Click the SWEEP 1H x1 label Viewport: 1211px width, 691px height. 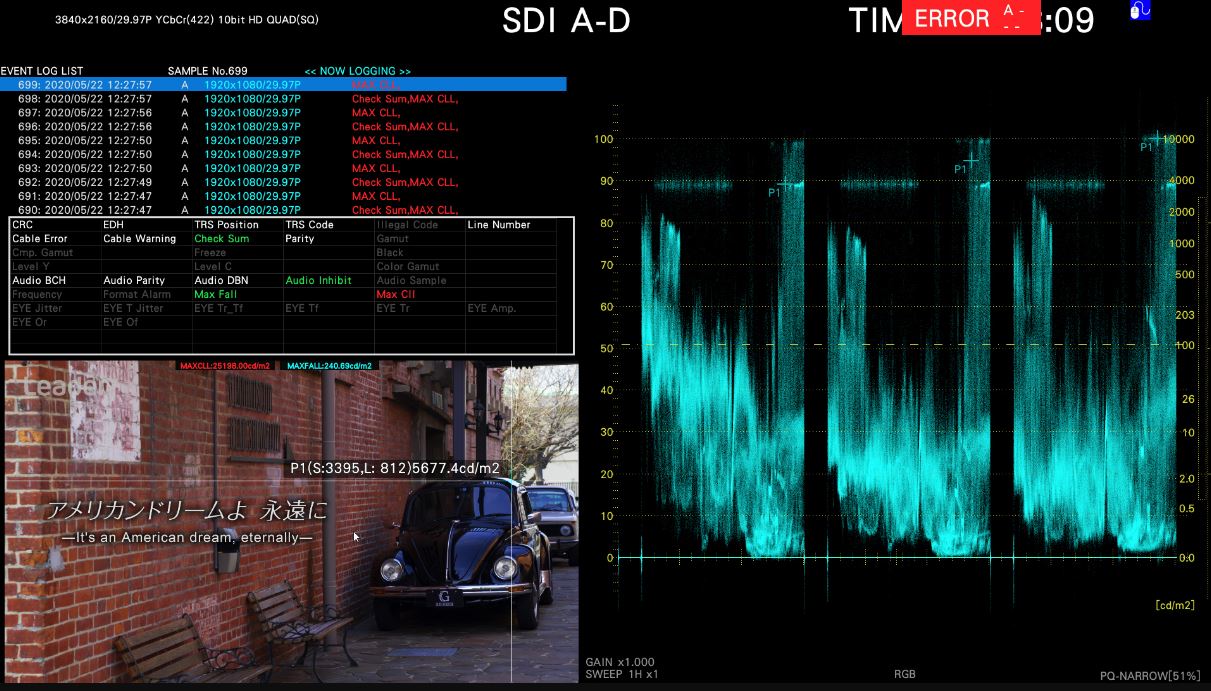(x=622, y=675)
